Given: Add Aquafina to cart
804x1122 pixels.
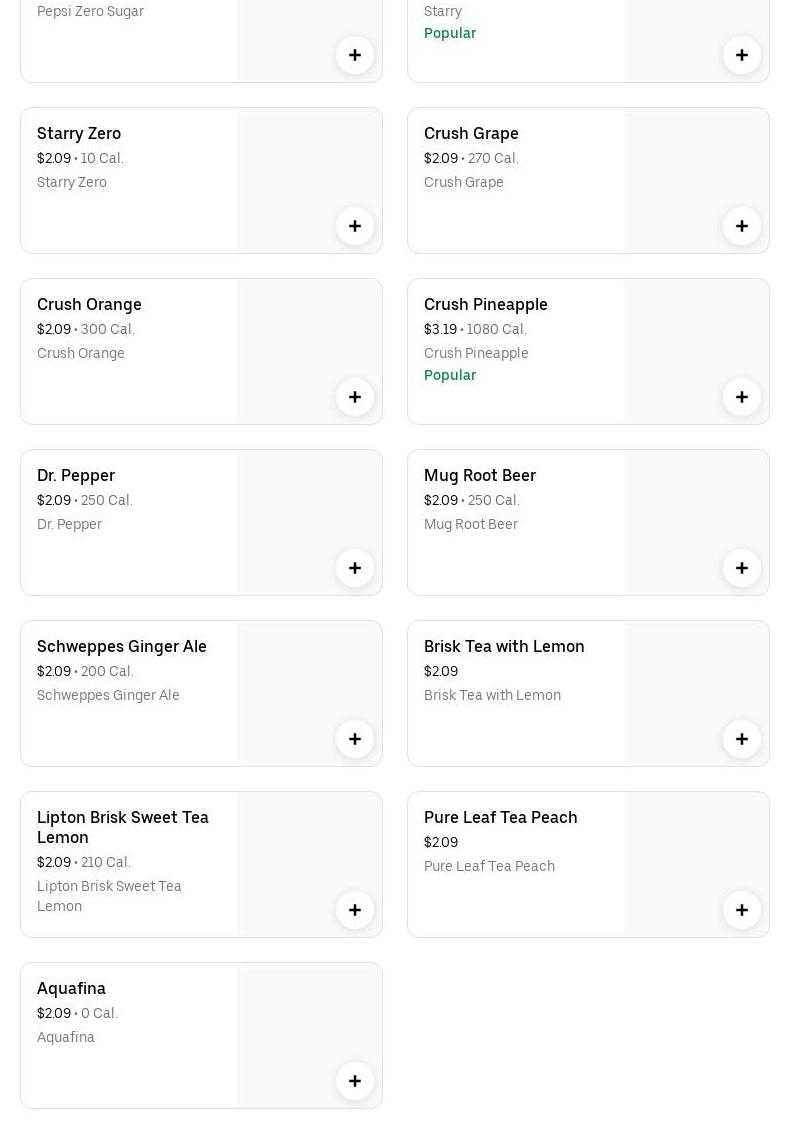Looking at the screenshot, I should click(x=355, y=1081).
